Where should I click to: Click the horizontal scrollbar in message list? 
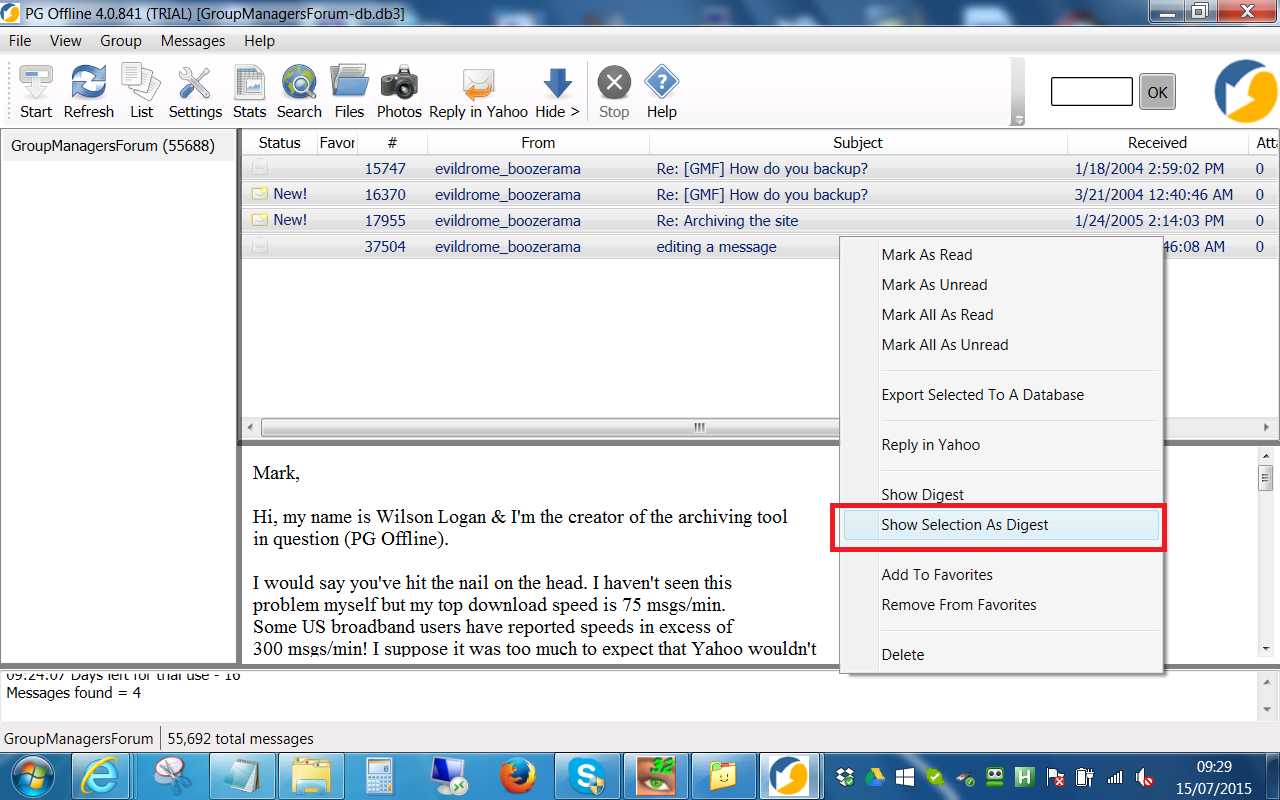[700, 427]
